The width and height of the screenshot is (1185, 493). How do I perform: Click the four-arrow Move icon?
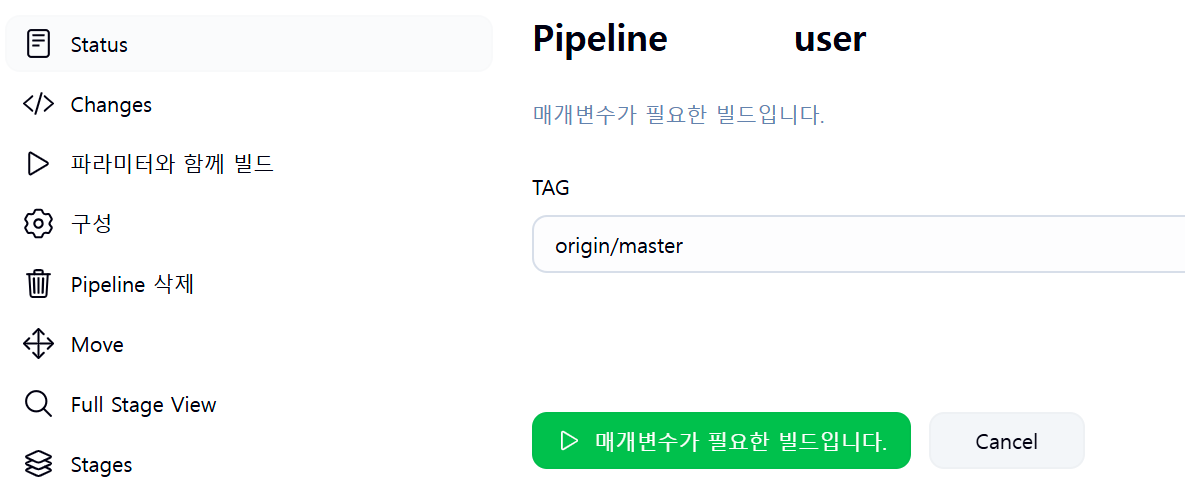pyautogui.click(x=38, y=345)
